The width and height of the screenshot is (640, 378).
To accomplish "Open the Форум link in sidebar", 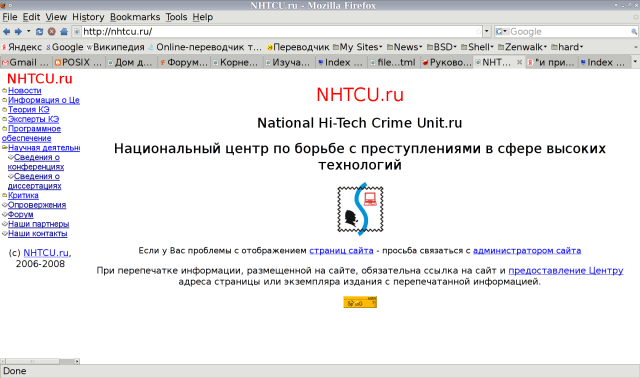I will 20,214.
